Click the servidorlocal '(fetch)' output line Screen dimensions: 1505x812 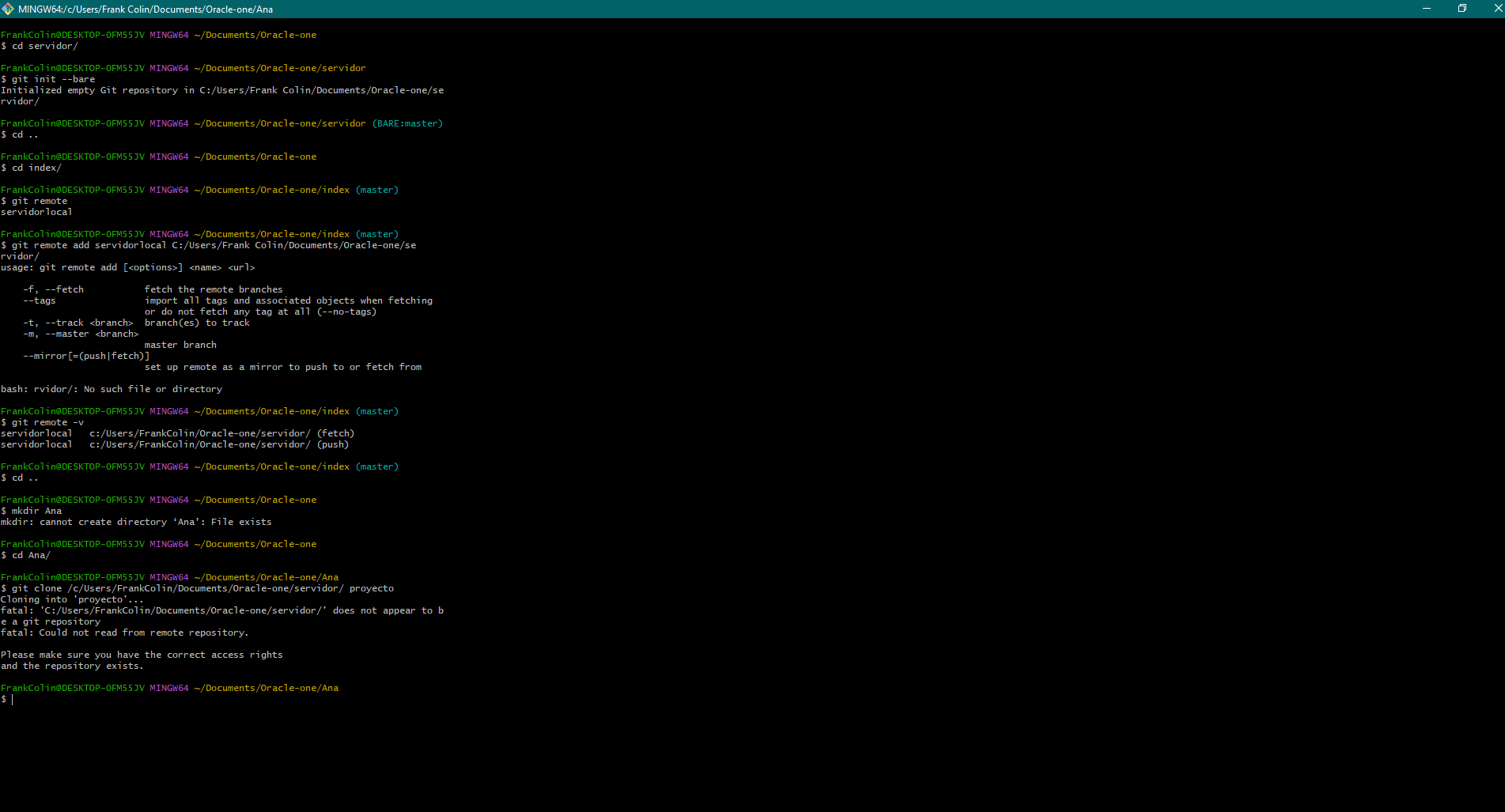tap(178, 433)
